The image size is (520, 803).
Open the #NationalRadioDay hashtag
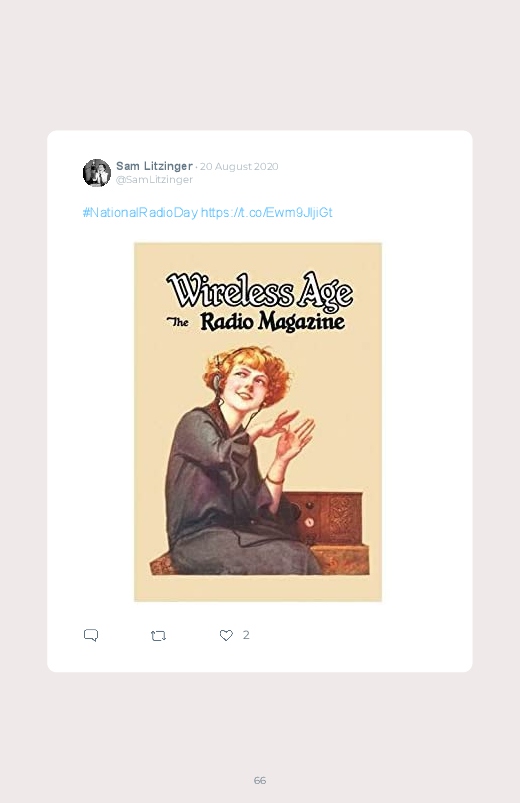(x=140, y=213)
